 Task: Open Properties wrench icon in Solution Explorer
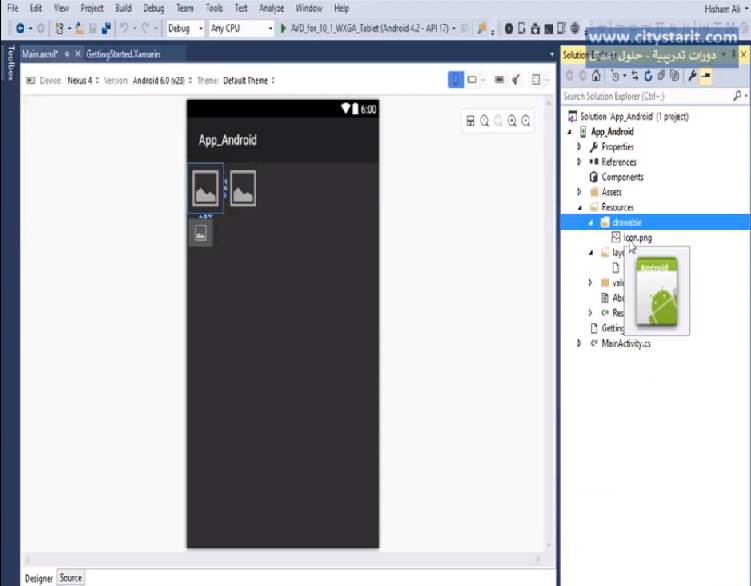693,76
